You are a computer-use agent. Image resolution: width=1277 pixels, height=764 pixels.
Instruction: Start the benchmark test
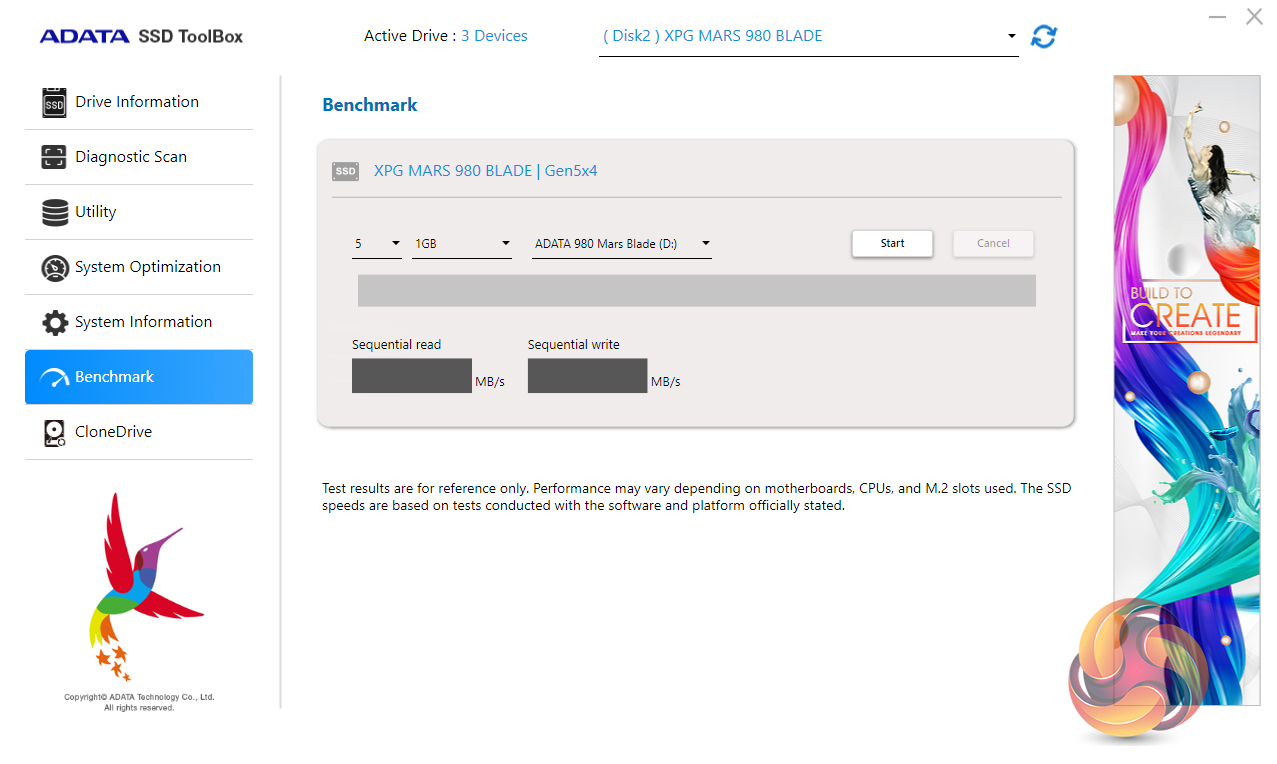pyautogui.click(x=892, y=243)
